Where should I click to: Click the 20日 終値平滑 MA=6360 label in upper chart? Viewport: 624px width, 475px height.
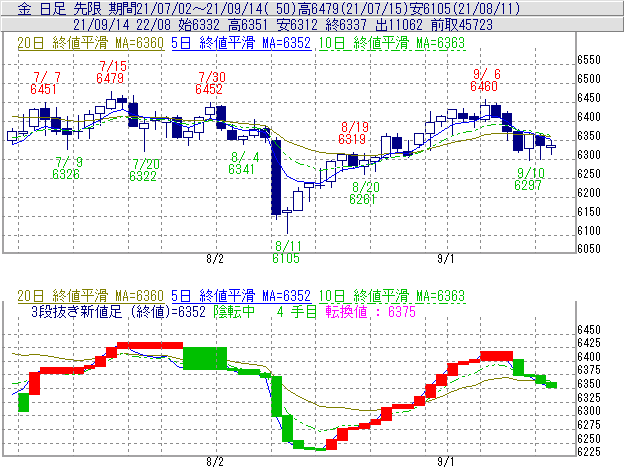(90, 43)
